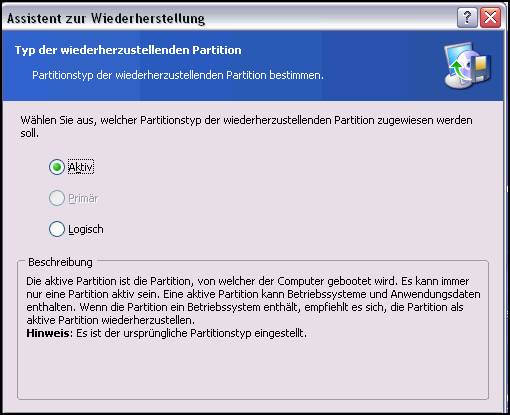510x415 pixels.
Task: Click the restore wizard disc icon
Action: pyautogui.click(x=467, y=65)
